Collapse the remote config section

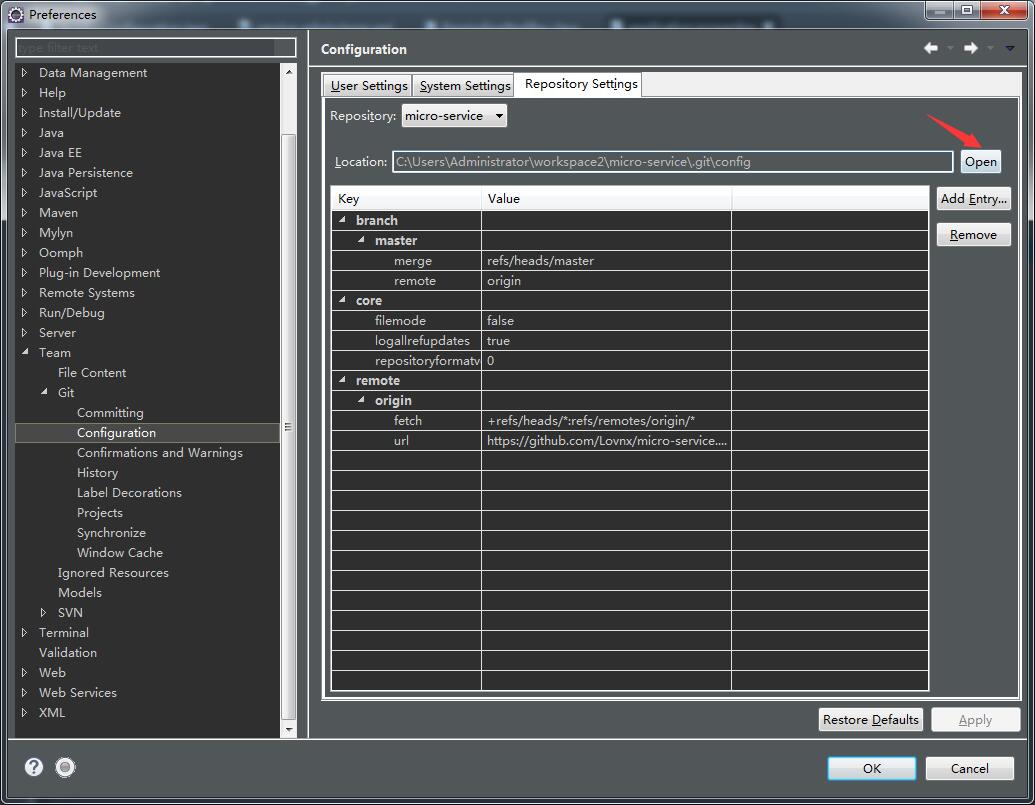pos(342,380)
